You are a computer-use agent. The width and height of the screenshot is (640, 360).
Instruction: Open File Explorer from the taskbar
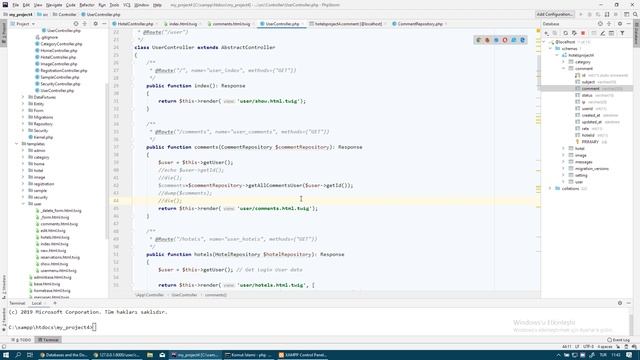pyautogui.click(x=150, y=355)
